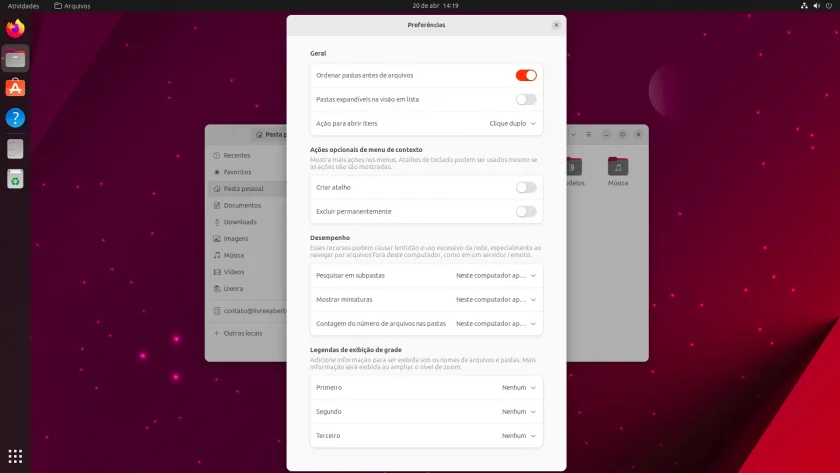The image size is (840, 473).
Task: Open 'Música' in Files sidebar
Action: (x=246, y=256)
